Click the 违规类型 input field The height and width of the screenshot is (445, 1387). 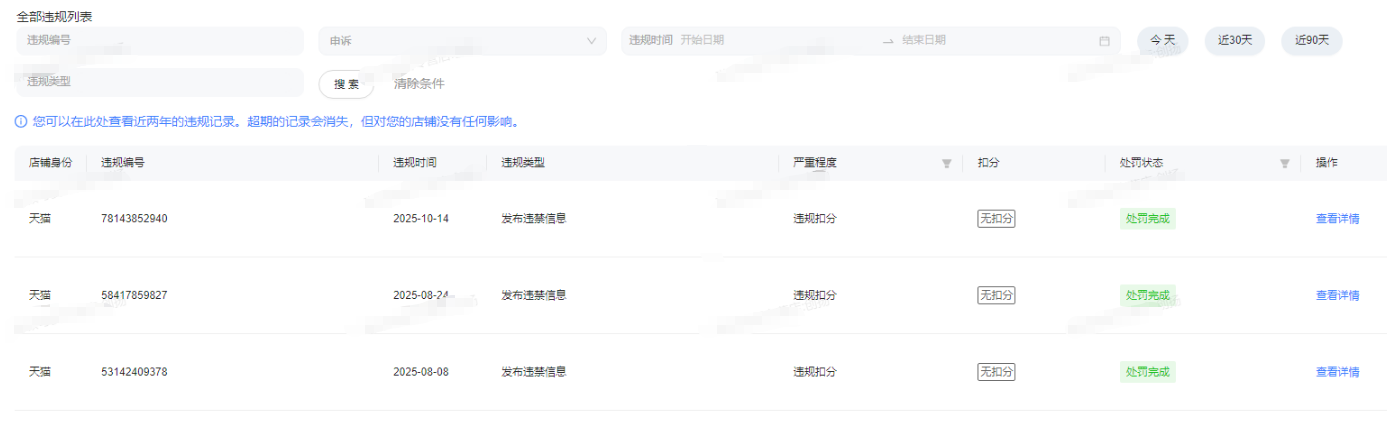click(160, 82)
